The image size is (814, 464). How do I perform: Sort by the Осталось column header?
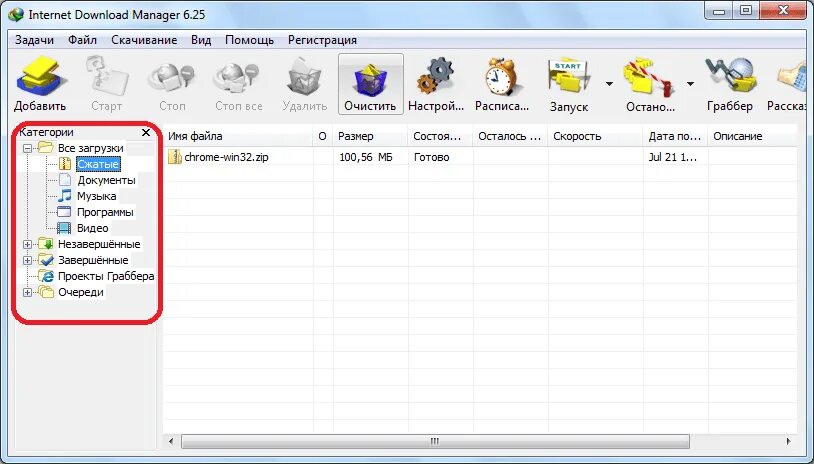(x=510, y=137)
